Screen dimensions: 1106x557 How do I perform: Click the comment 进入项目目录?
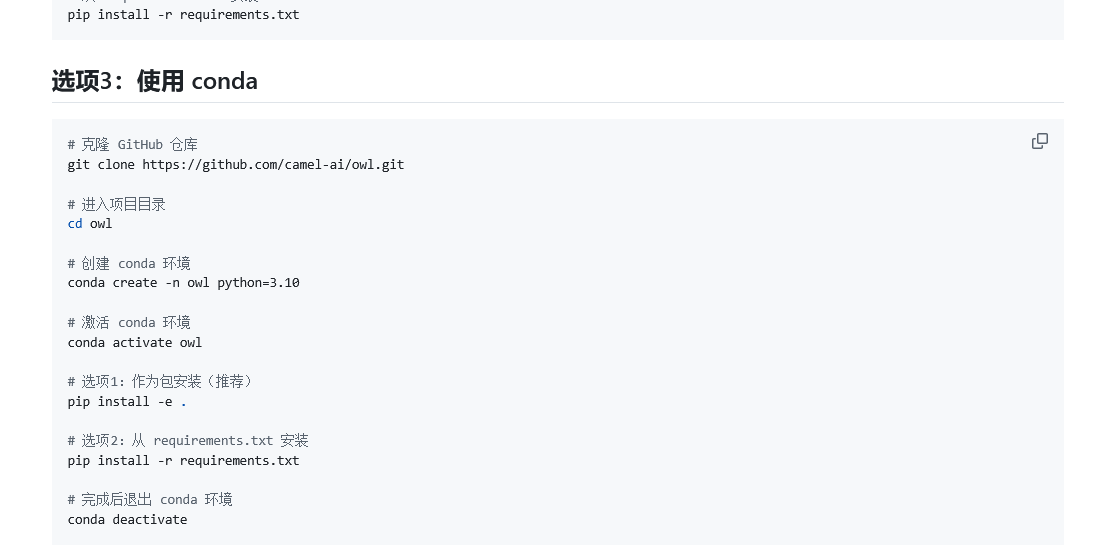pos(117,204)
